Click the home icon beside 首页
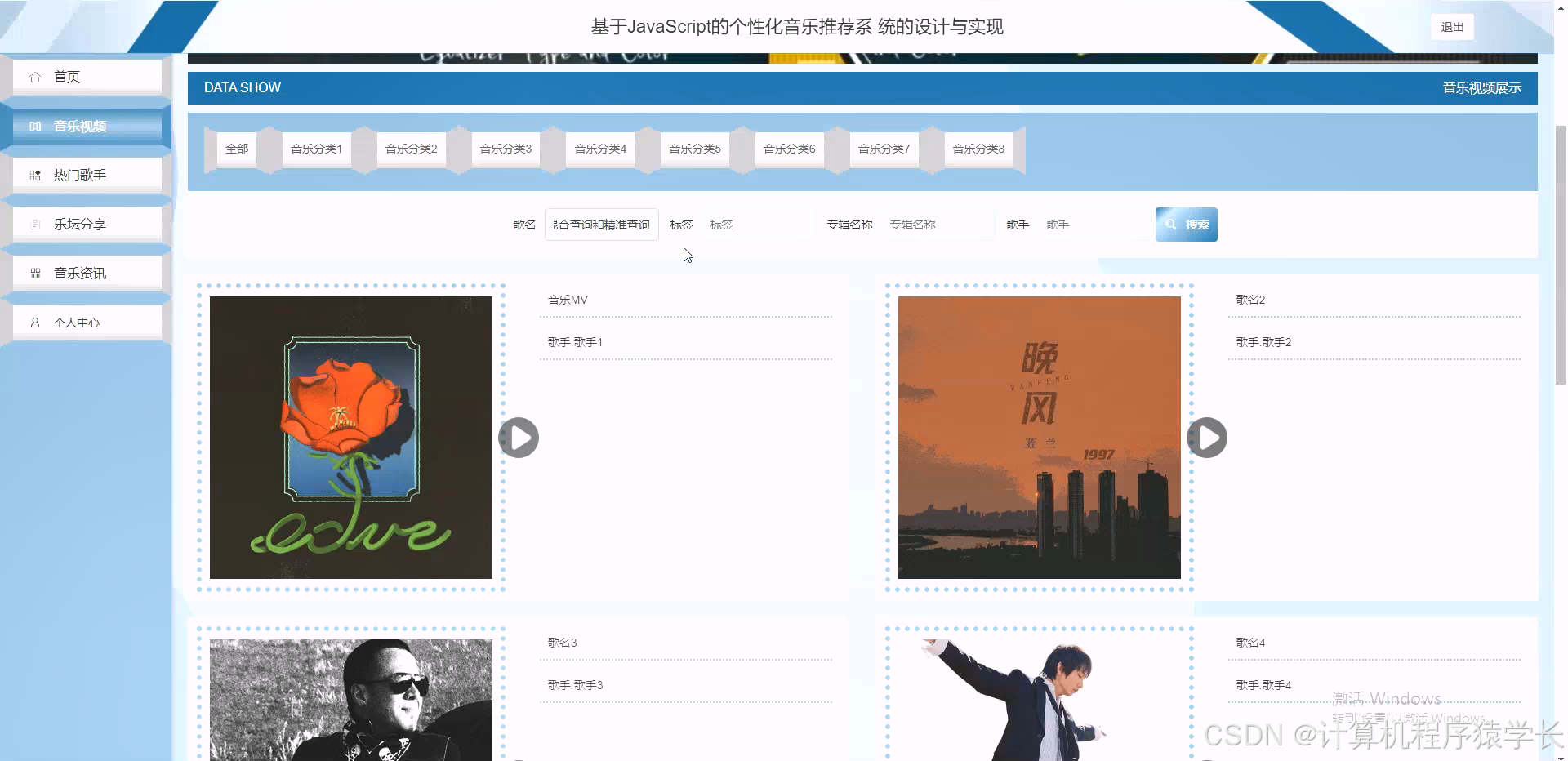The height and width of the screenshot is (761, 1568). [35, 76]
